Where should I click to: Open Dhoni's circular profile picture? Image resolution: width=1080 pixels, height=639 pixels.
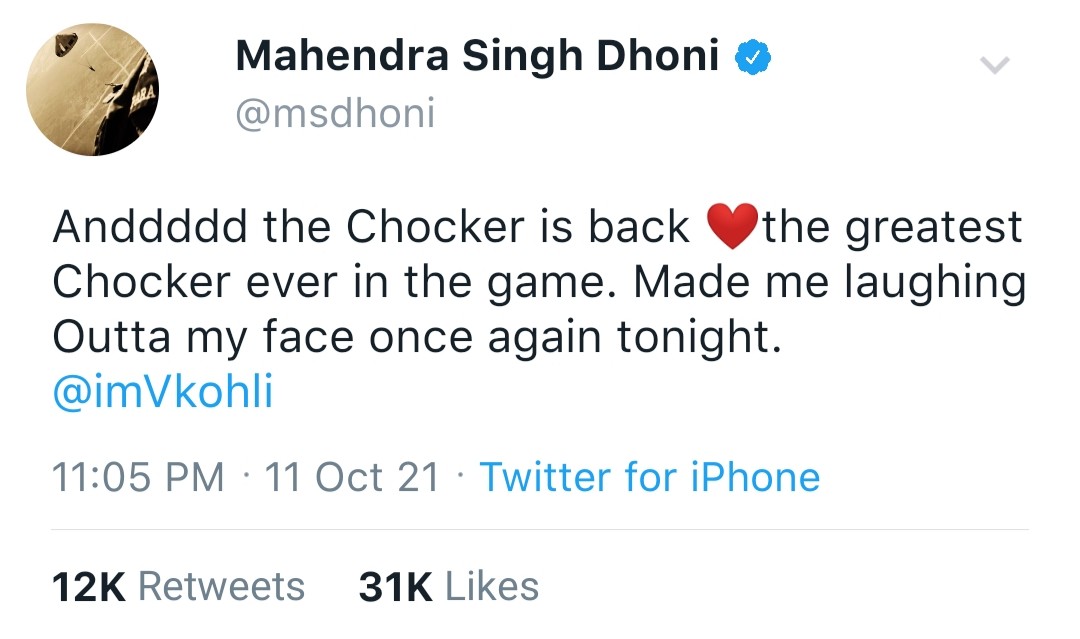pos(92,90)
